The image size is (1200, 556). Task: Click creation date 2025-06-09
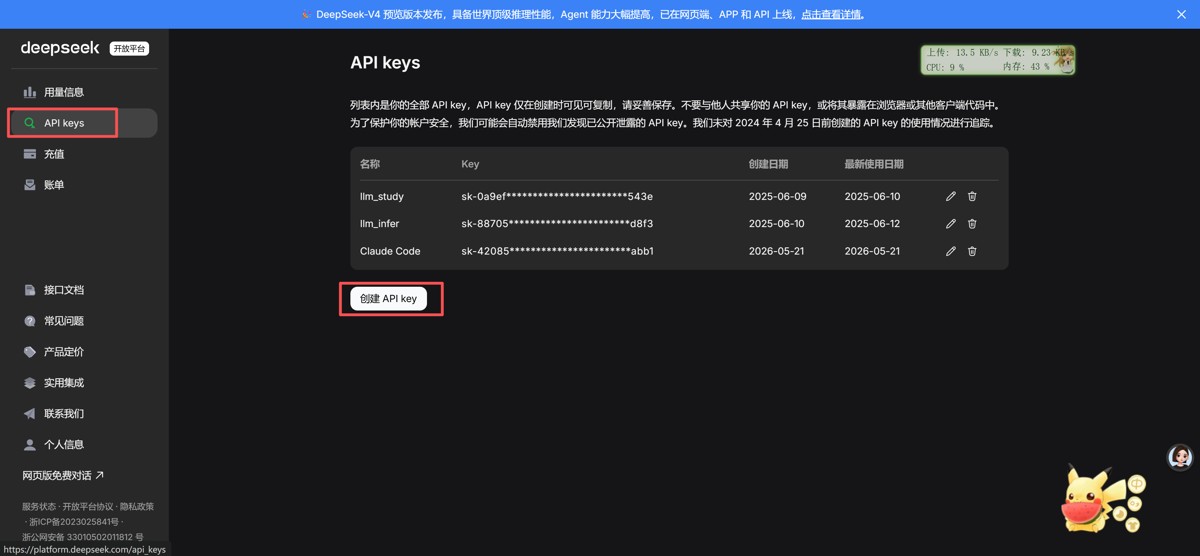pos(777,197)
